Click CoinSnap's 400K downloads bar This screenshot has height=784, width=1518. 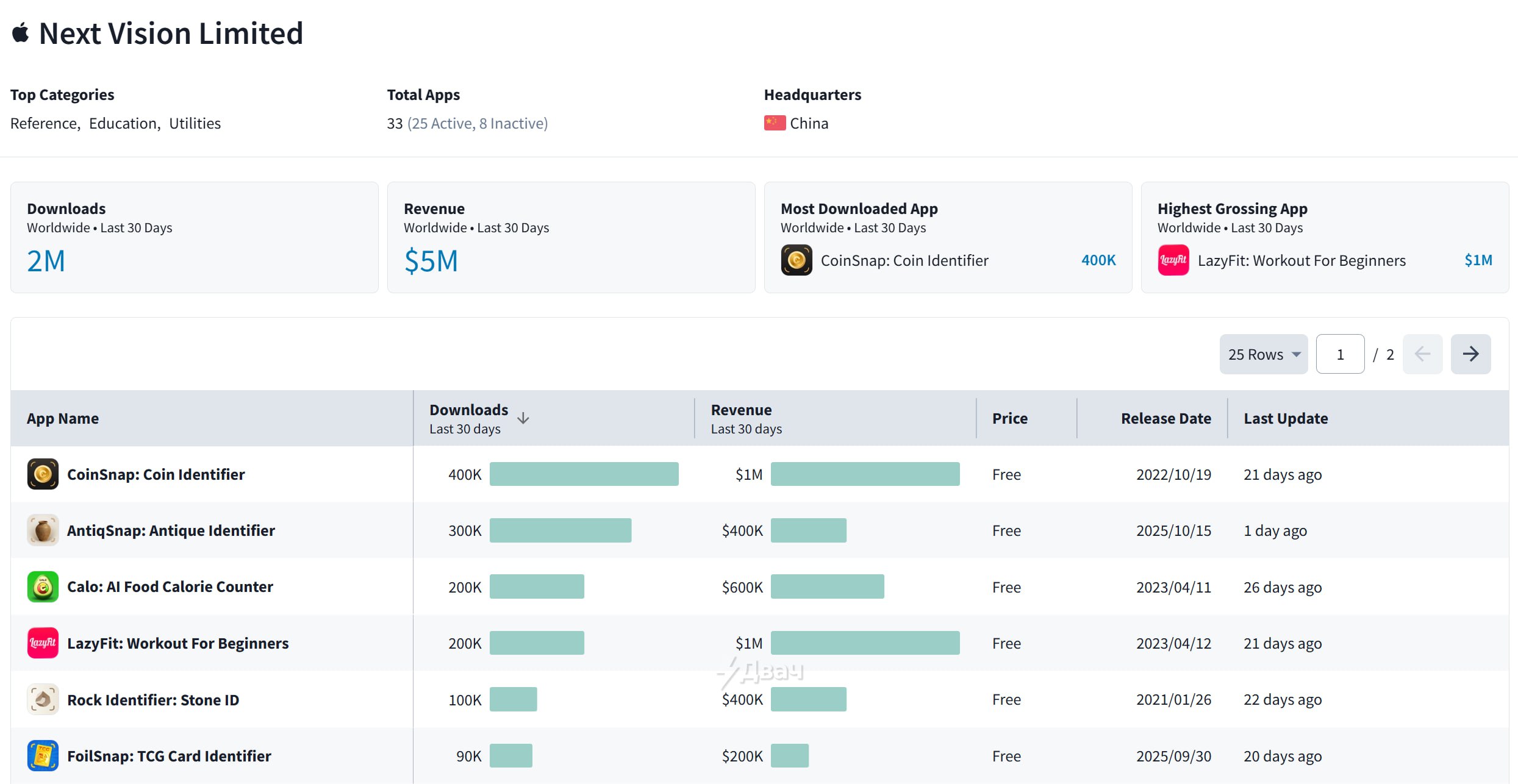click(x=584, y=474)
